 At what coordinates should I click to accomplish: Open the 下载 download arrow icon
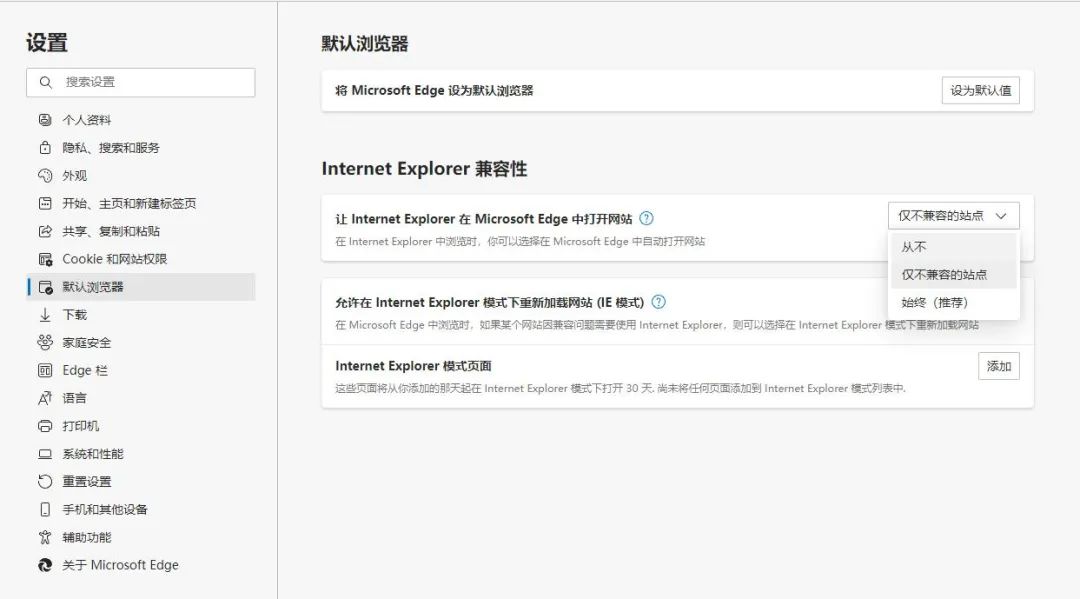pyautogui.click(x=45, y=315)
